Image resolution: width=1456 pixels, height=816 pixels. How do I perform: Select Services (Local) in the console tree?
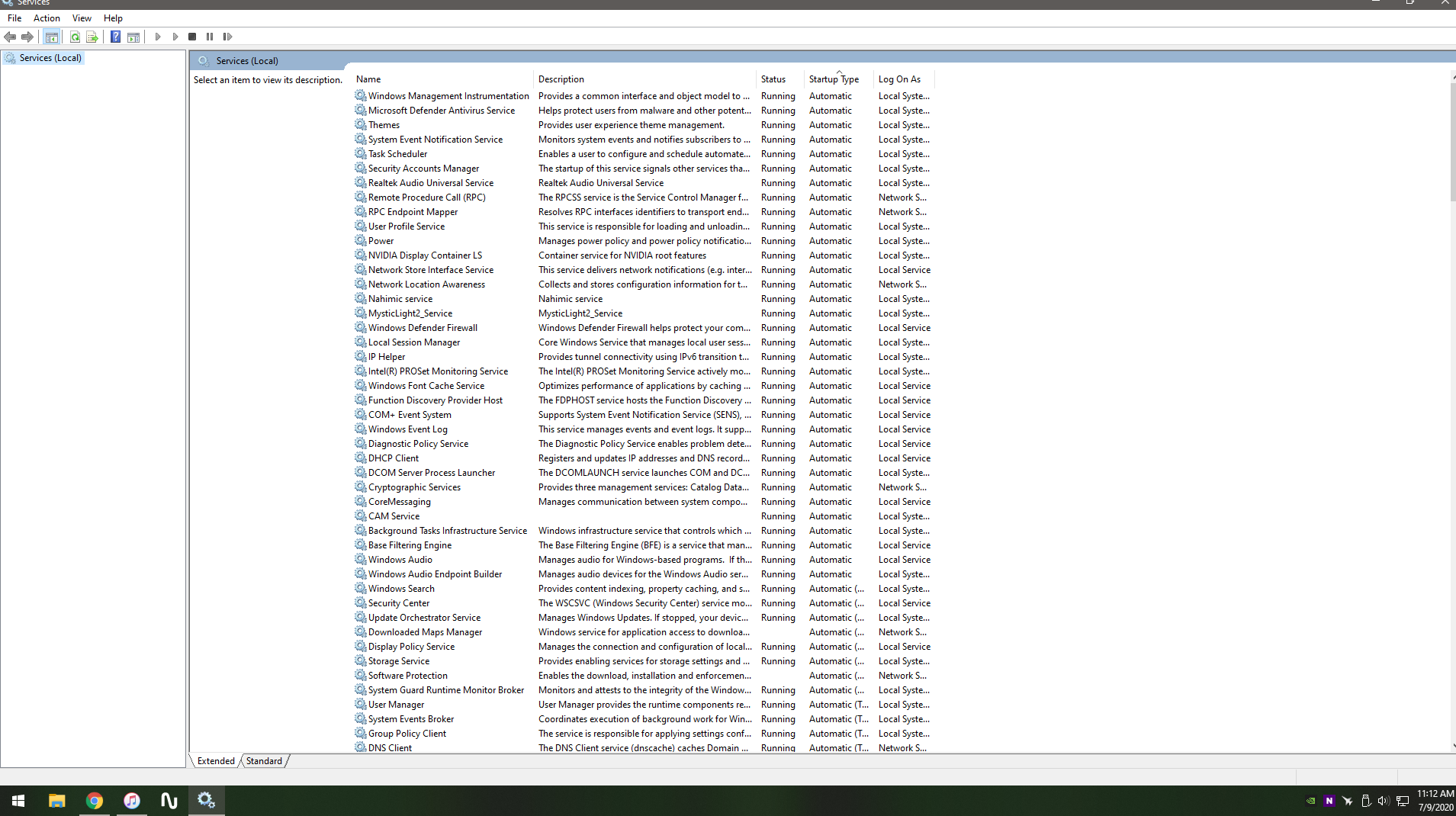click(x=50, y=58)
